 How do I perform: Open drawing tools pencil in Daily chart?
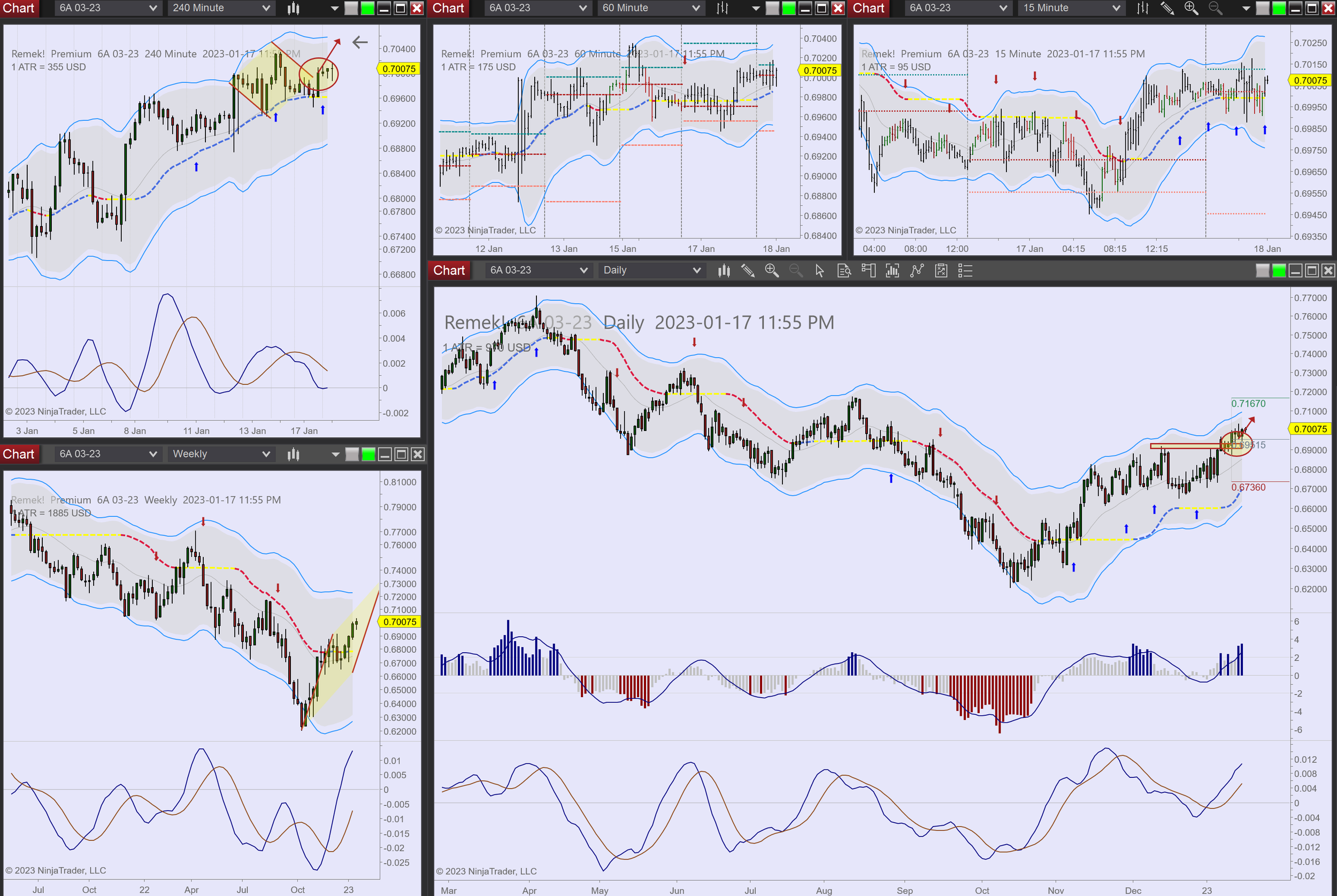click(x=748, y=271)
